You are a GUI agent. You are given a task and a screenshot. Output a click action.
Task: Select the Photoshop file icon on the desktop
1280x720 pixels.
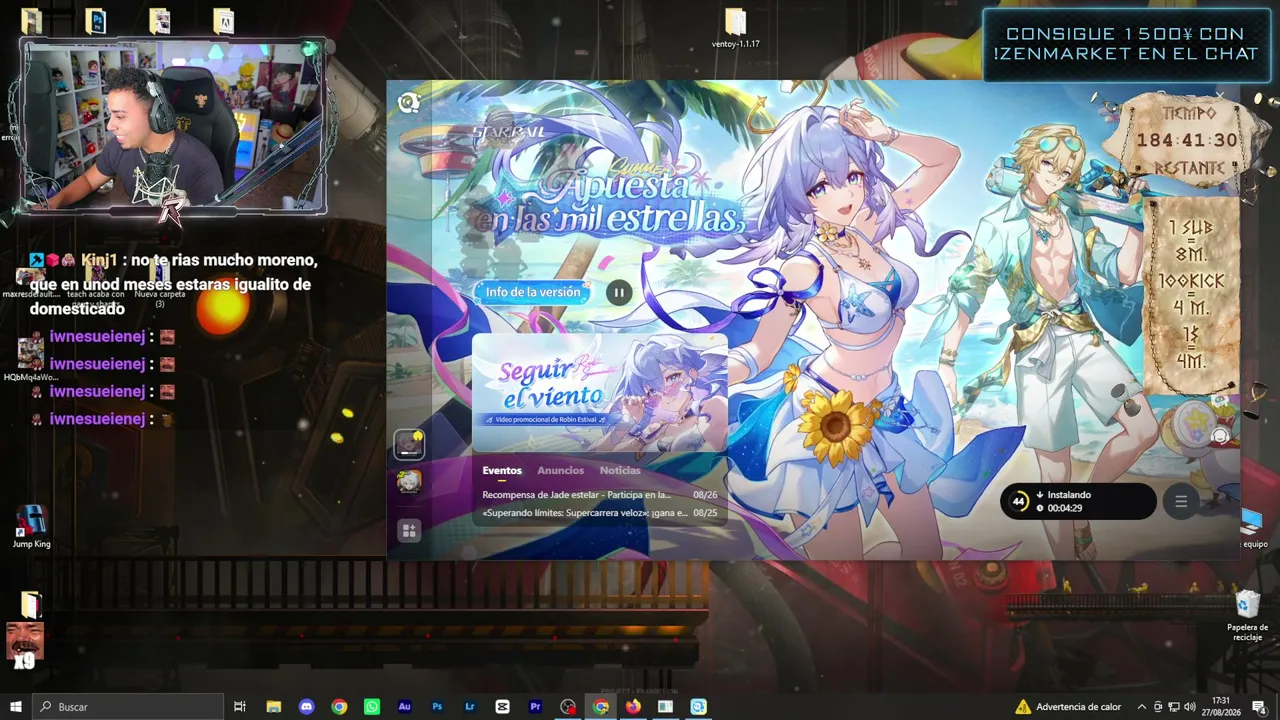tap(96, 20)
